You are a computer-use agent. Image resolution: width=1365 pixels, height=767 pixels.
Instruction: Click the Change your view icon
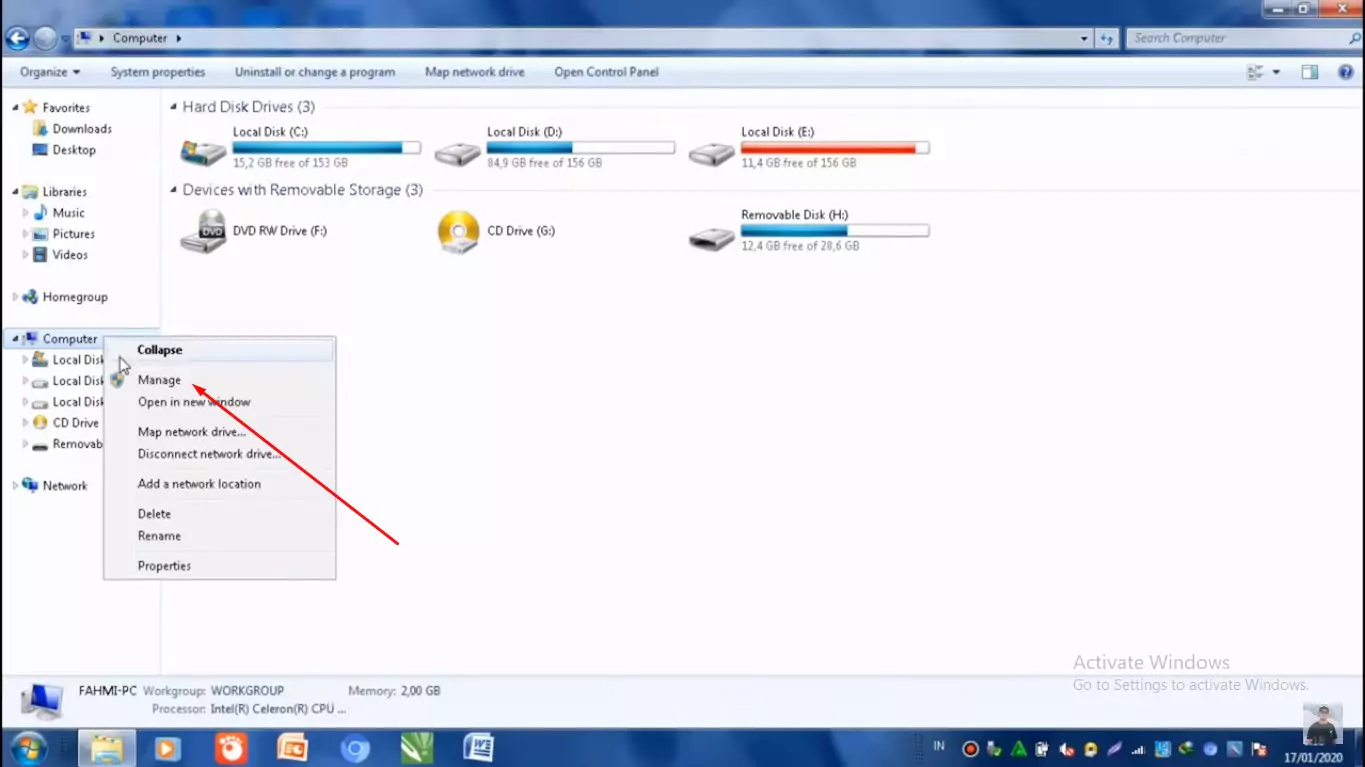point(1256,72)
